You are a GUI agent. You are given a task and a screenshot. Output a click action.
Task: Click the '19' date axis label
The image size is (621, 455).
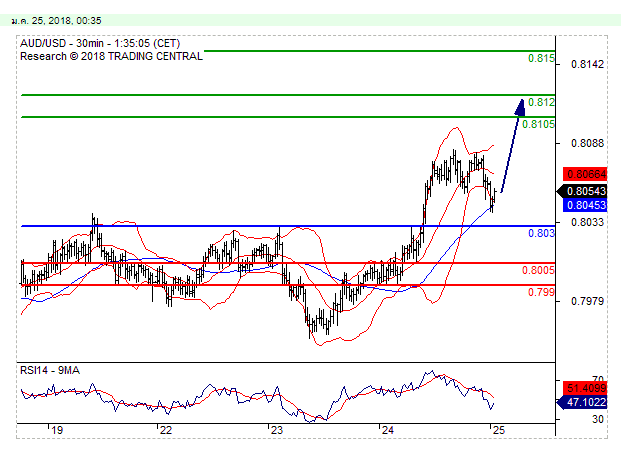57,430
